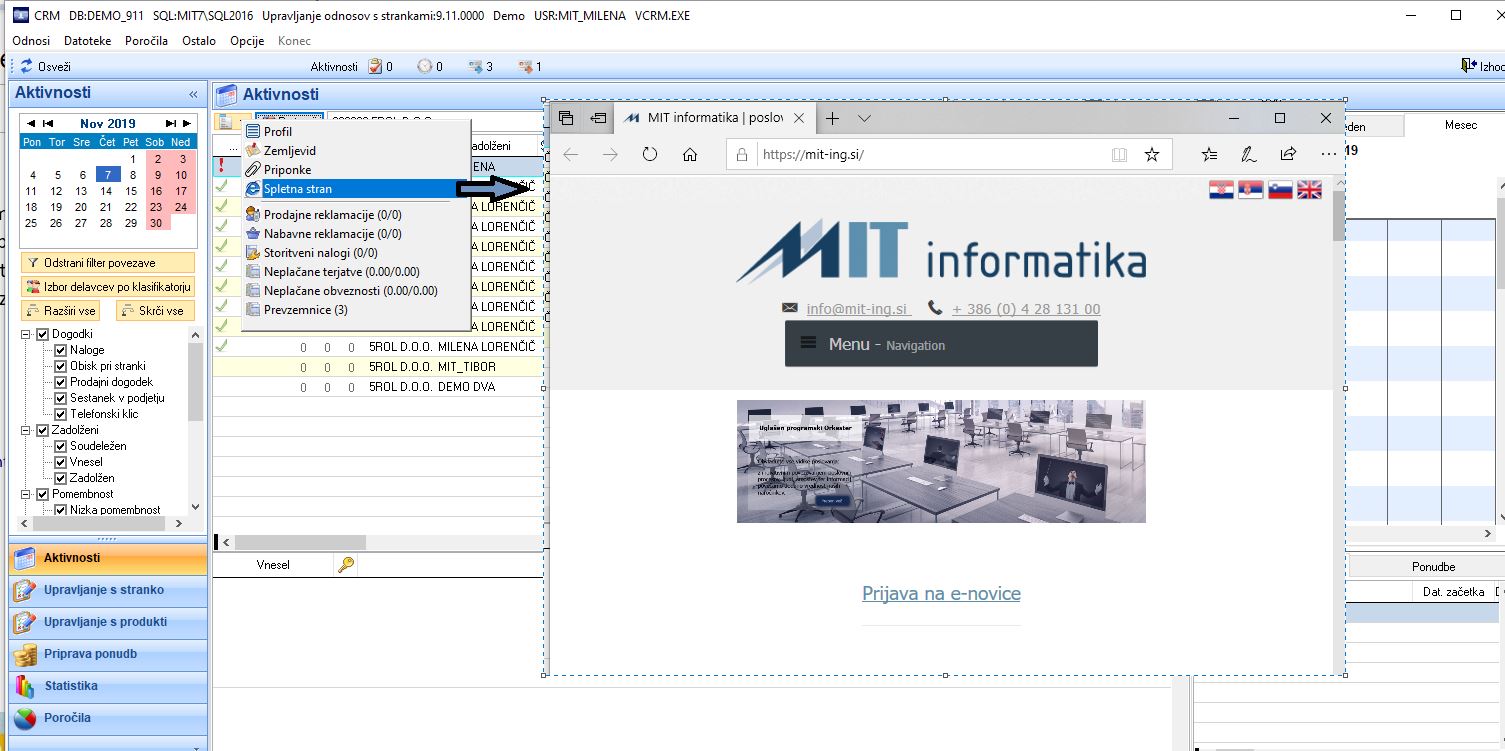
Task: Open Prevzemnice (3) menu entry
Action: (306, 310)
